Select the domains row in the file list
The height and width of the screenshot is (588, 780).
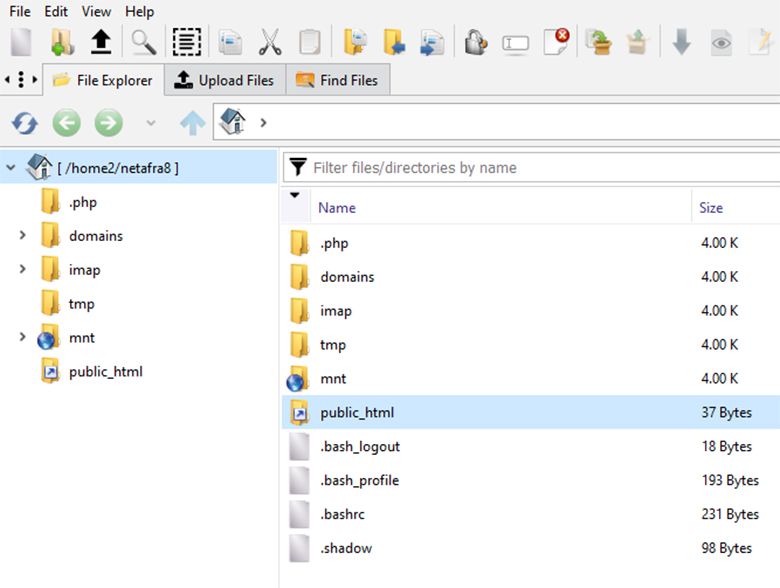point(530,277)
